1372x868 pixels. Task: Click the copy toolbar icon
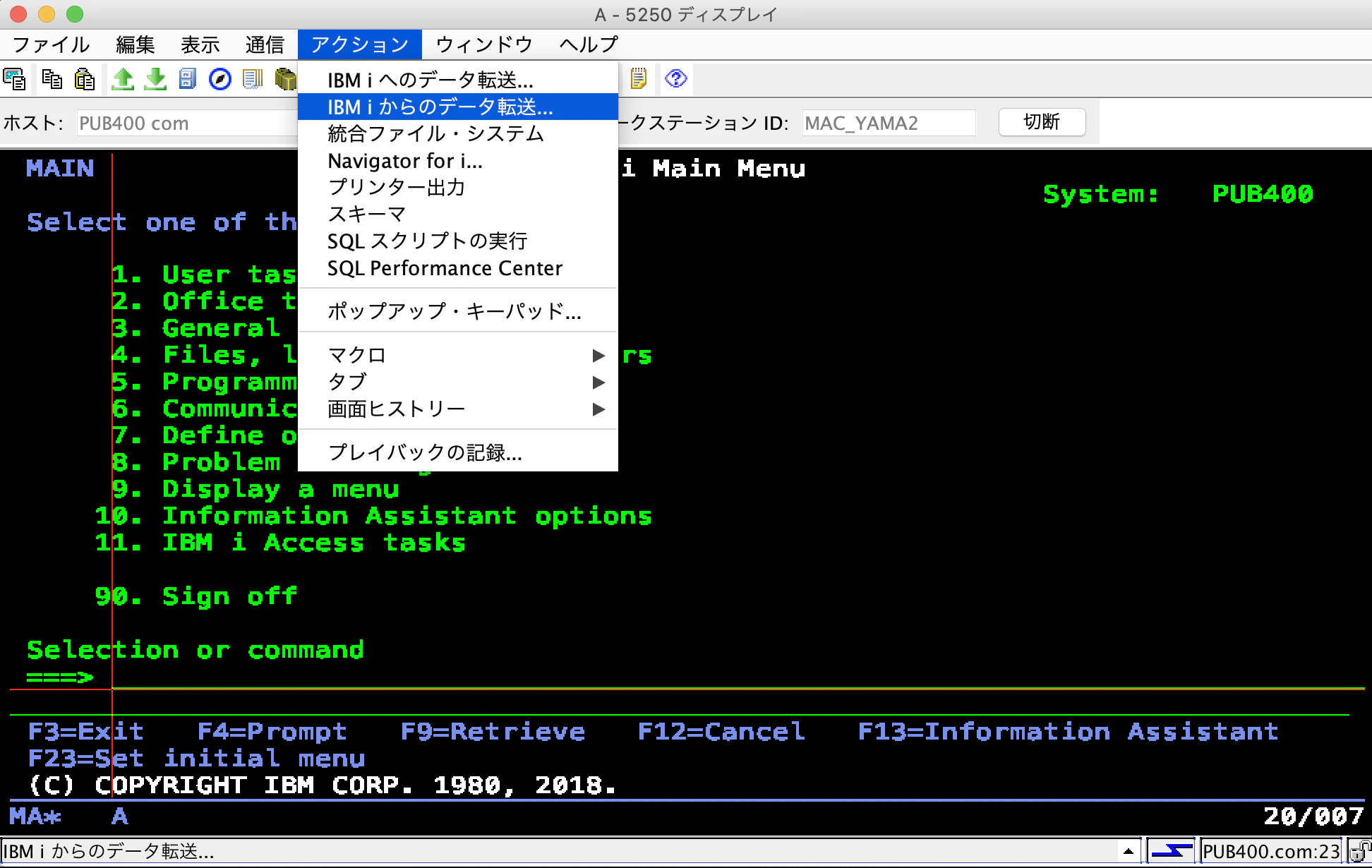tap(52, 79)
